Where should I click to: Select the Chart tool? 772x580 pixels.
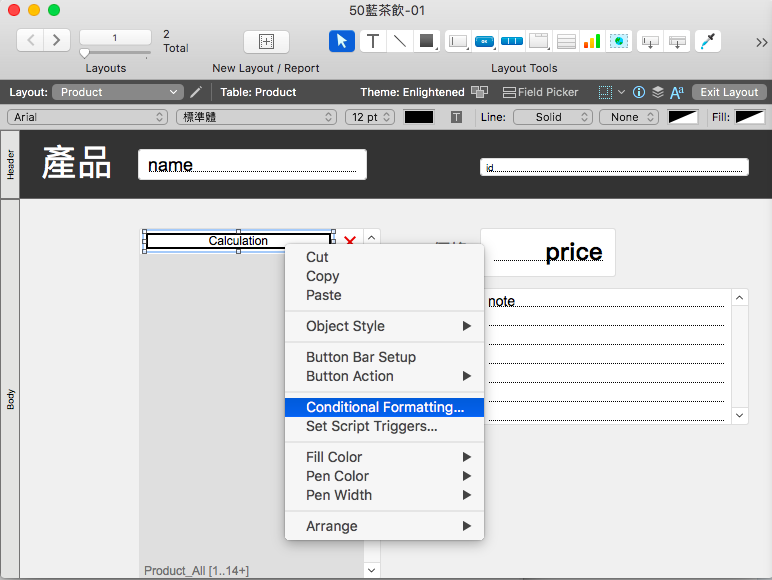coord(592,41)
